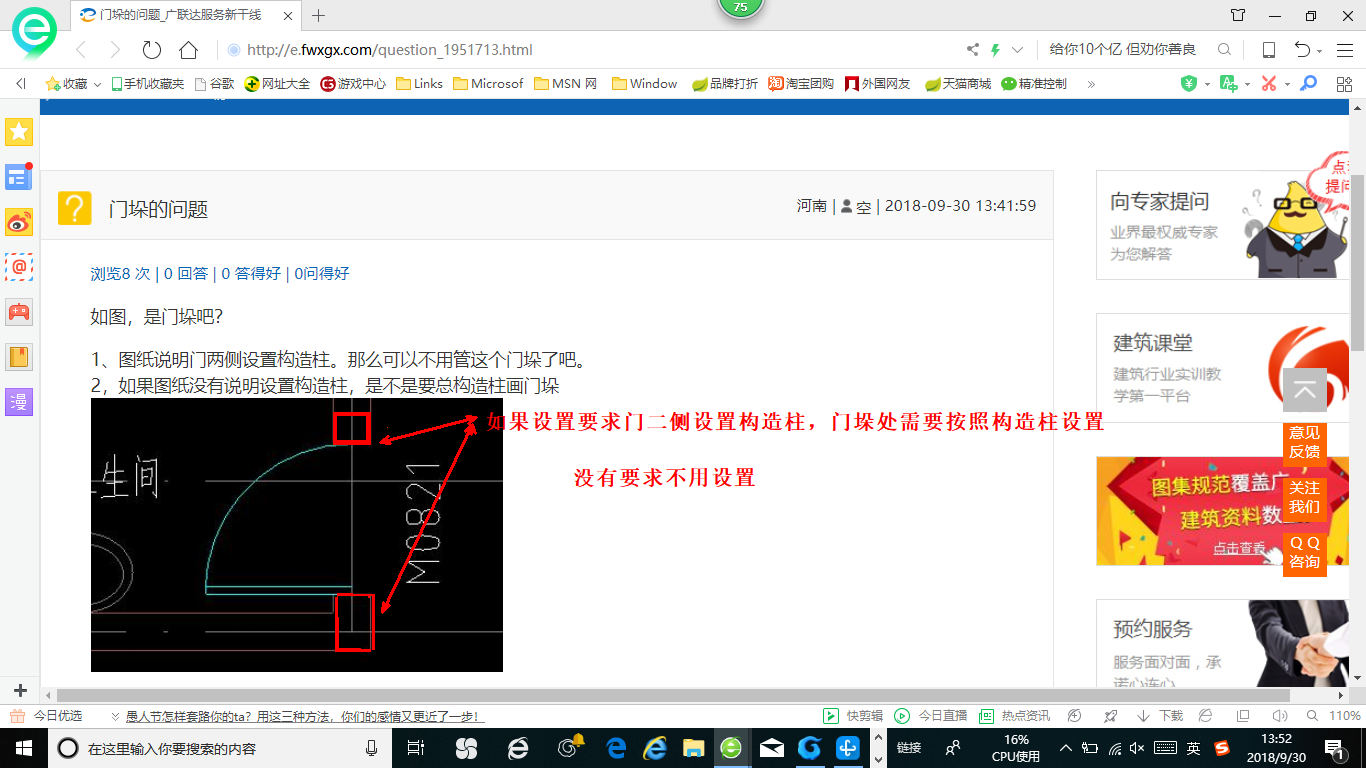Image resolution: width=1366 pixels, height=768 pixels.
Task: Collapse the sidebar with the arrow icon
Action: pyautogui.click(x=21, y=84)
